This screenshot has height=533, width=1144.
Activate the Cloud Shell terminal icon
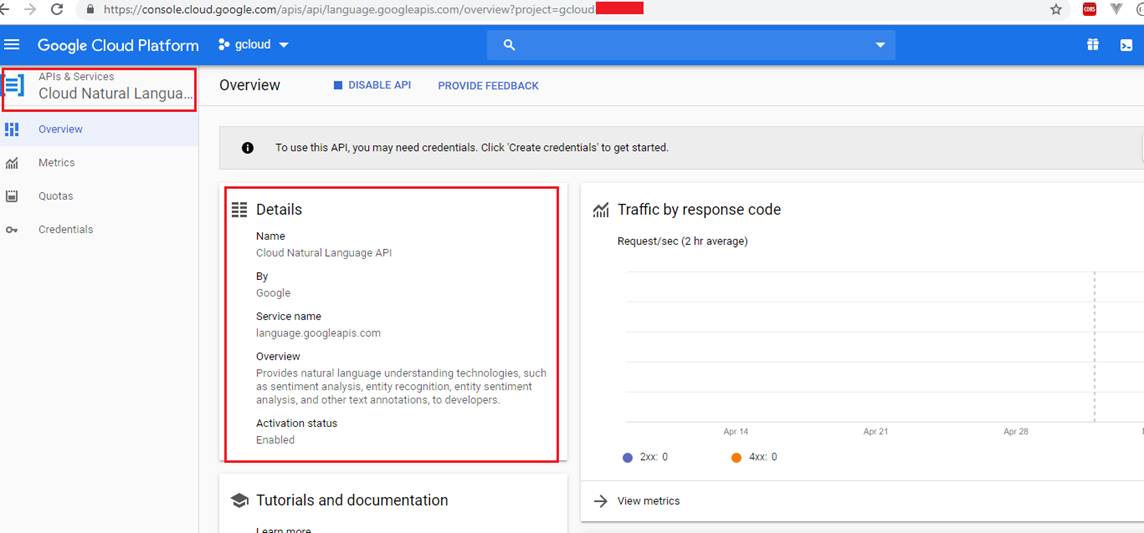pyautogui.click(x=1126, y=44)
